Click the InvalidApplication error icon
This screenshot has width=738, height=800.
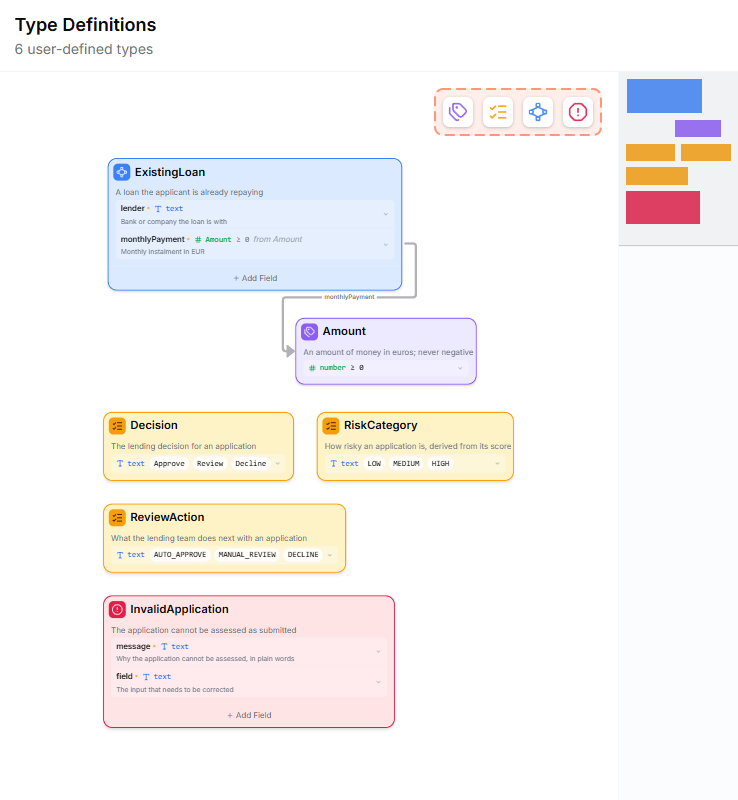tap(117, 609)
